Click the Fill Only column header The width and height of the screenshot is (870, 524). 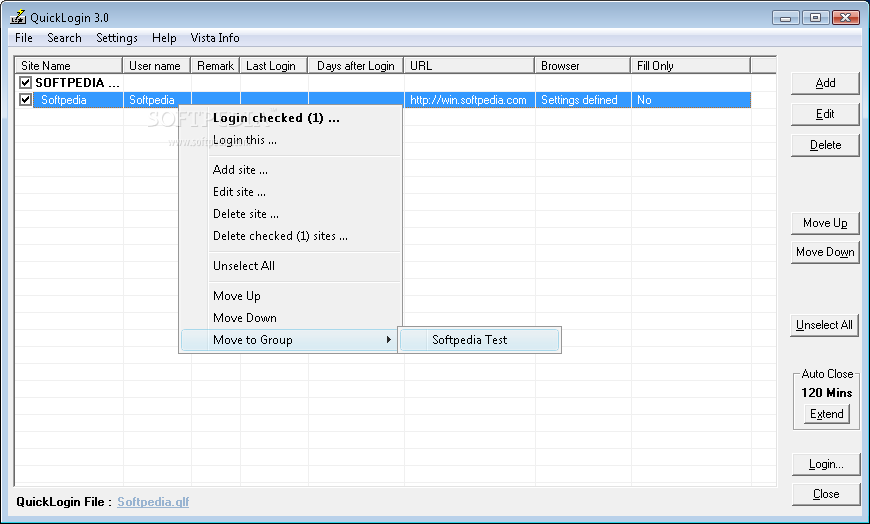pos(690,66)
